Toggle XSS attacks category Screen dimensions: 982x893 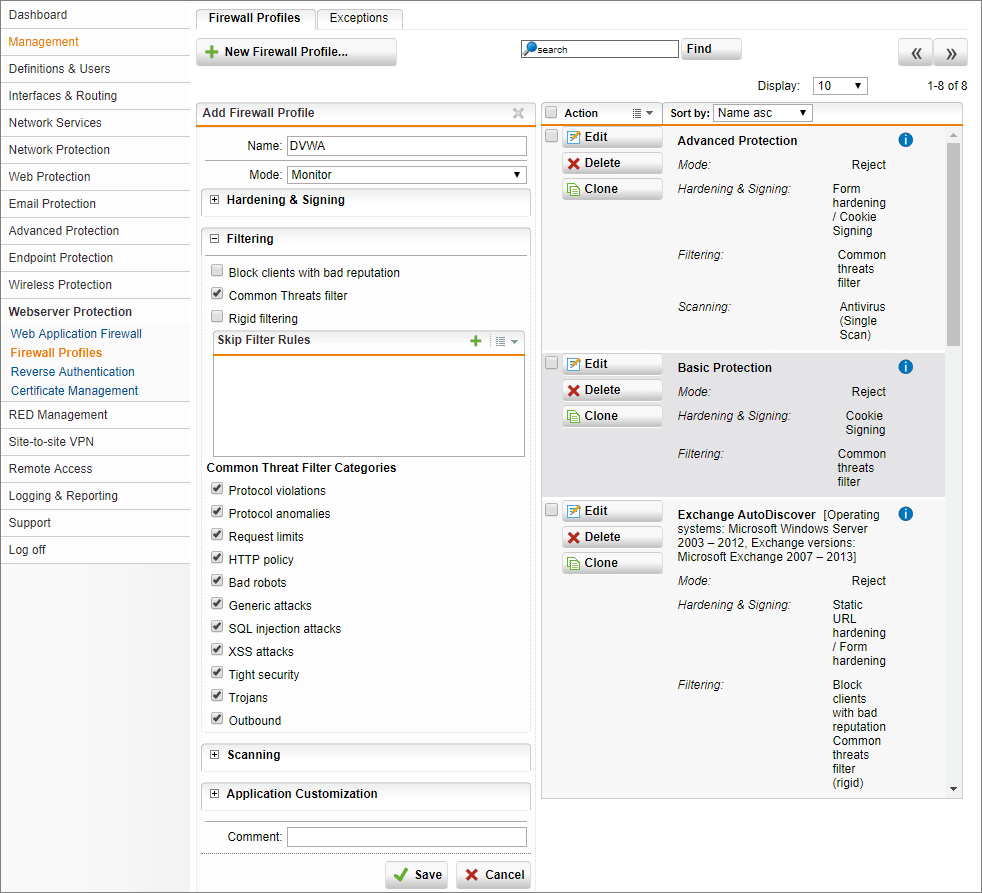tap(217, 649)
